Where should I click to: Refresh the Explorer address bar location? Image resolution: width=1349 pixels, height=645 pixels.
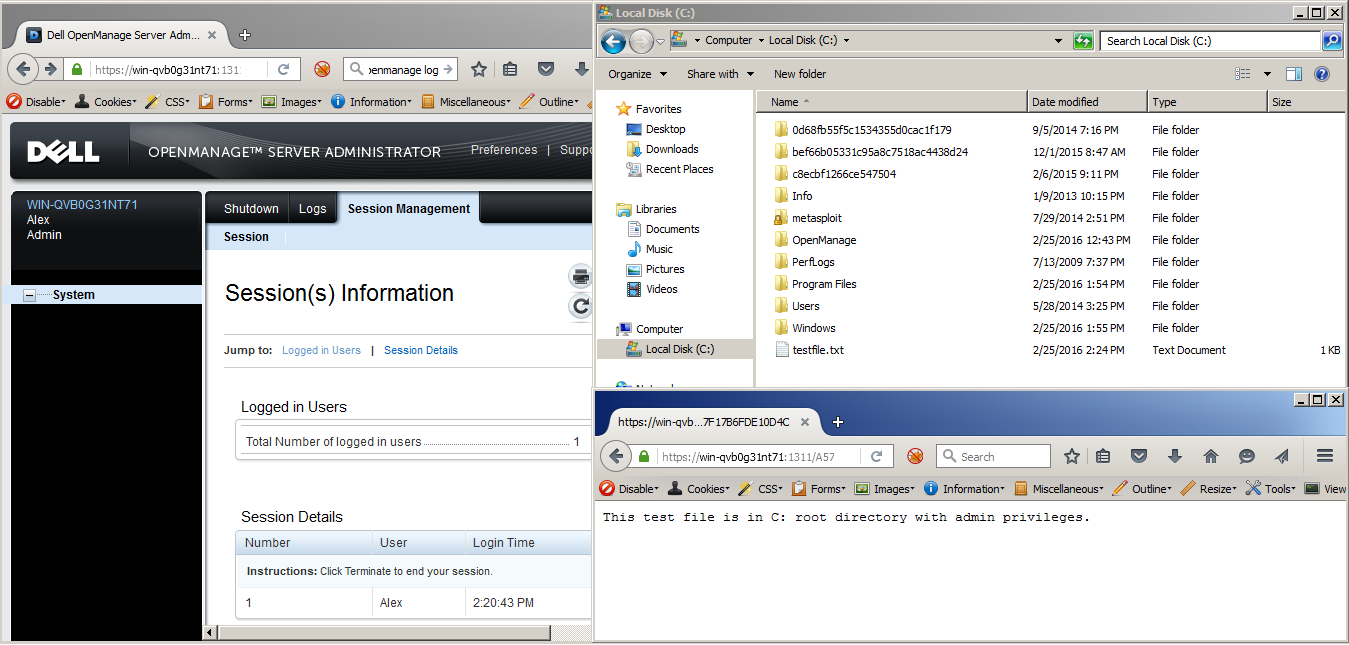pyautogui.click(x=1083, y=41)
